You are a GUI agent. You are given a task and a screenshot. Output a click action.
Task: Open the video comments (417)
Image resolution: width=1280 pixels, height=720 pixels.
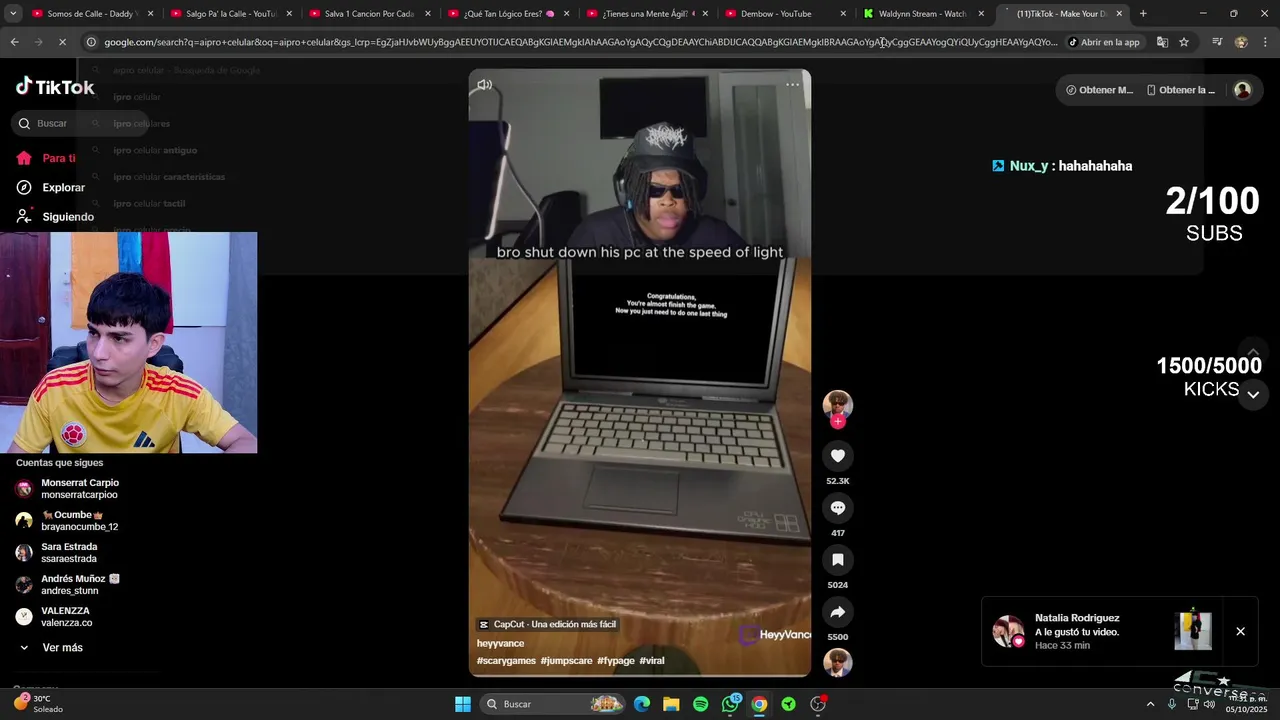click(838, 508)
